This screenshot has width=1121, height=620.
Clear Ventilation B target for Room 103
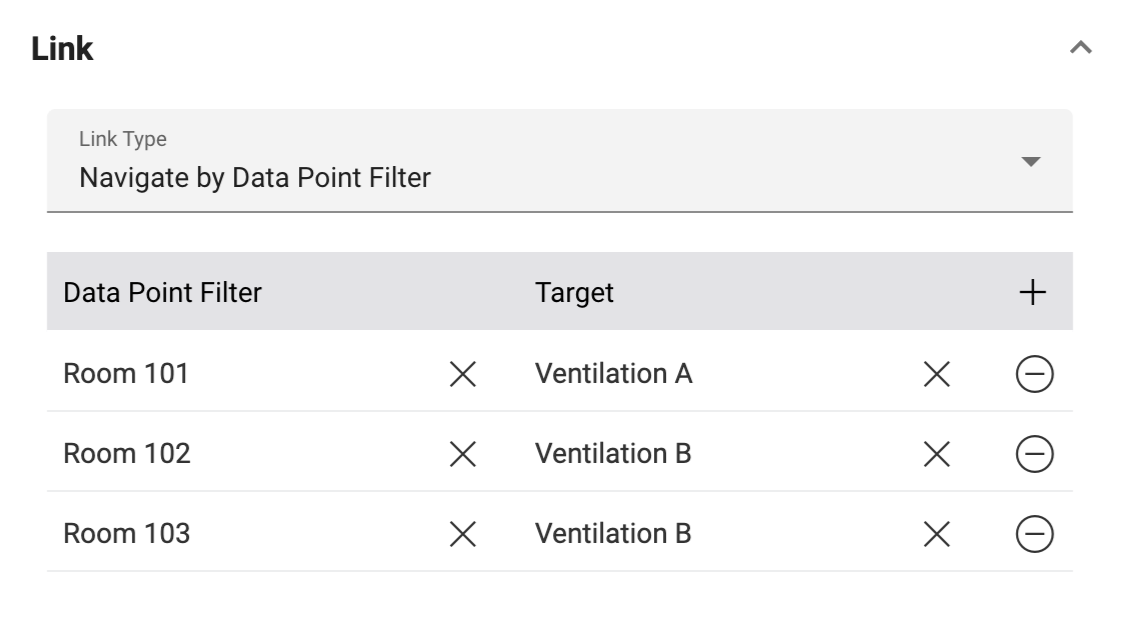pos(935,535)
